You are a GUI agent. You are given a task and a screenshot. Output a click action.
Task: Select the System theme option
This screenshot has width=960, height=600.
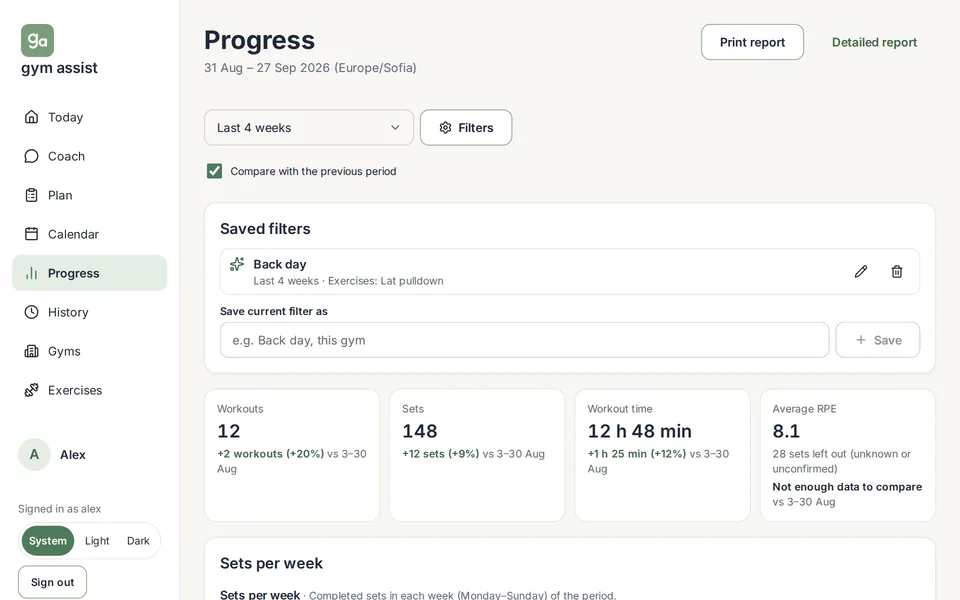coord(48,541)
